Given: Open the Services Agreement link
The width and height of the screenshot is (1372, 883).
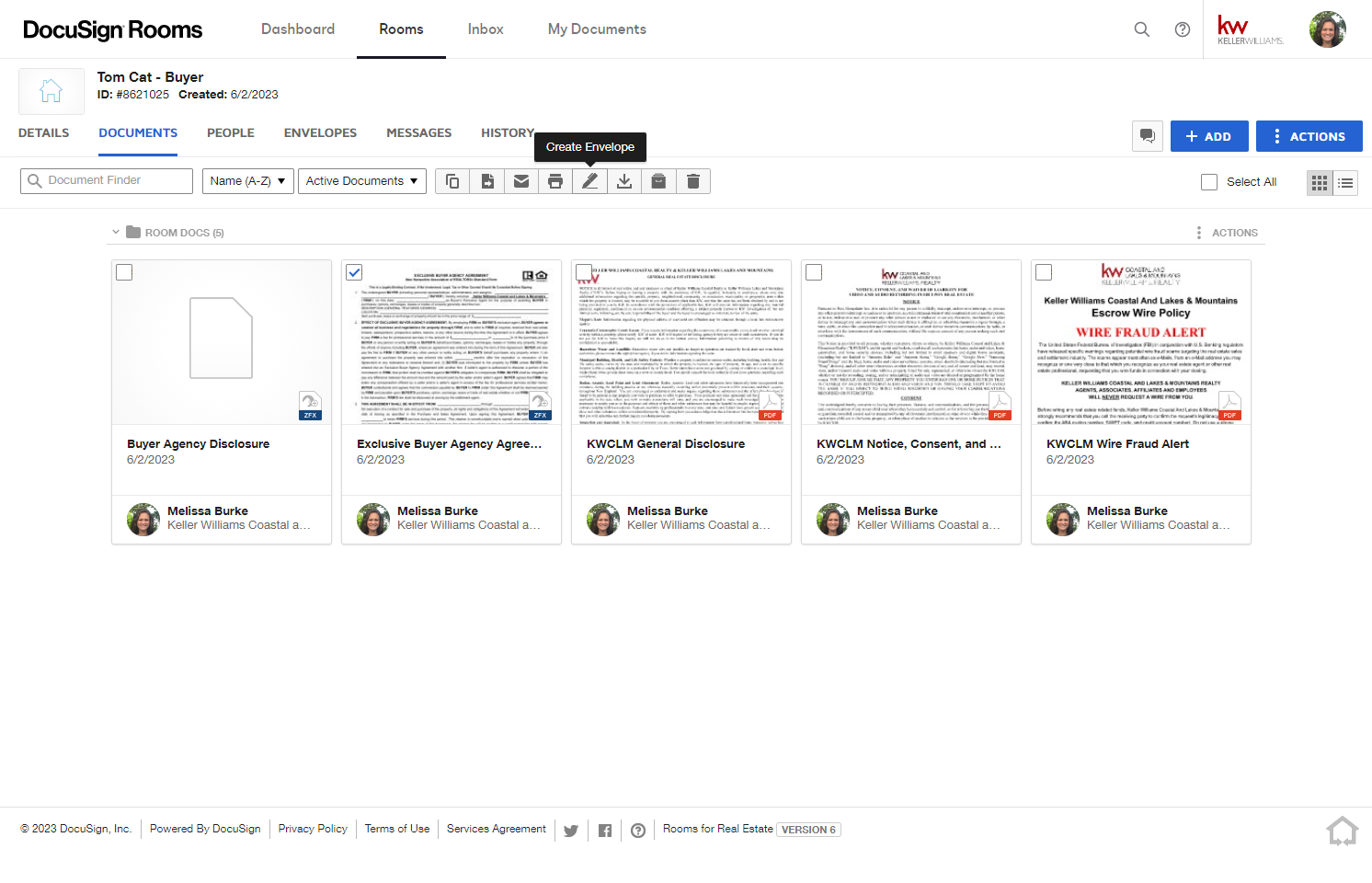Looking at the screenshot, I should tap(497, 829).
